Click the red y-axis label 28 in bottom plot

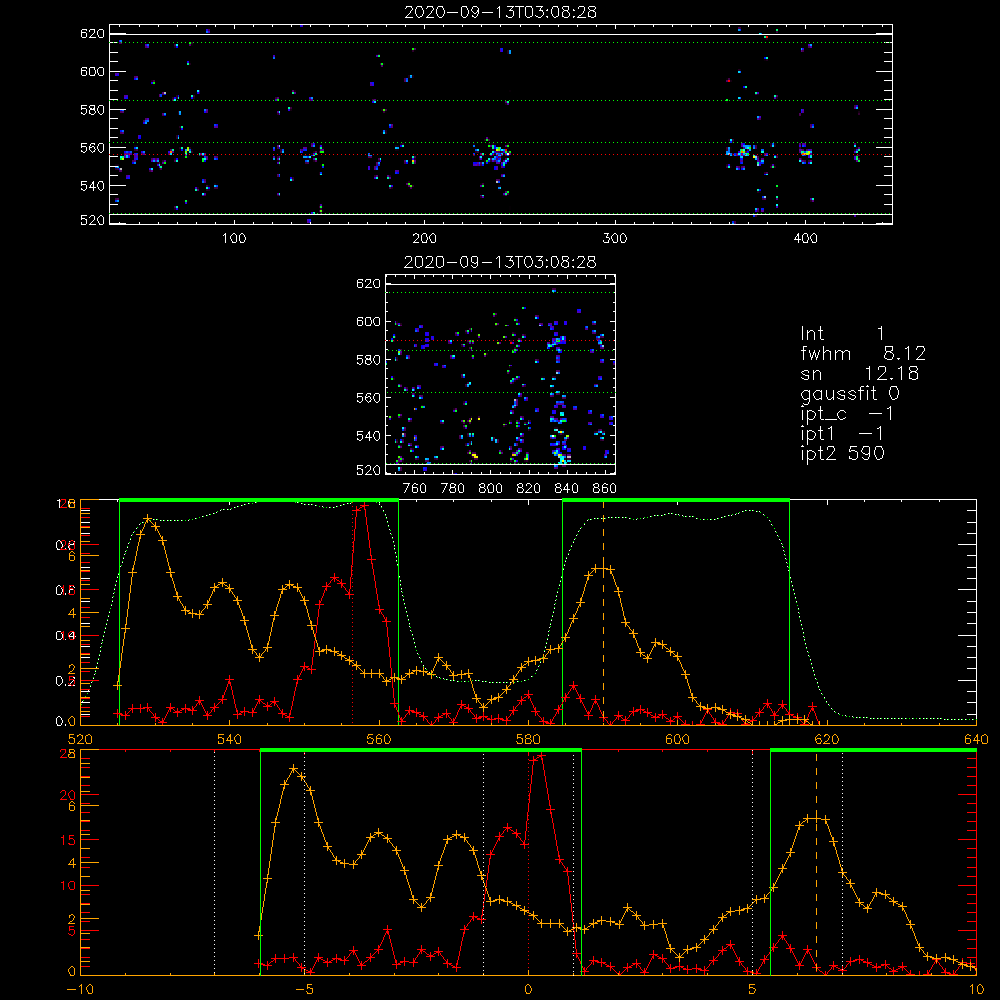click(68, 753)
